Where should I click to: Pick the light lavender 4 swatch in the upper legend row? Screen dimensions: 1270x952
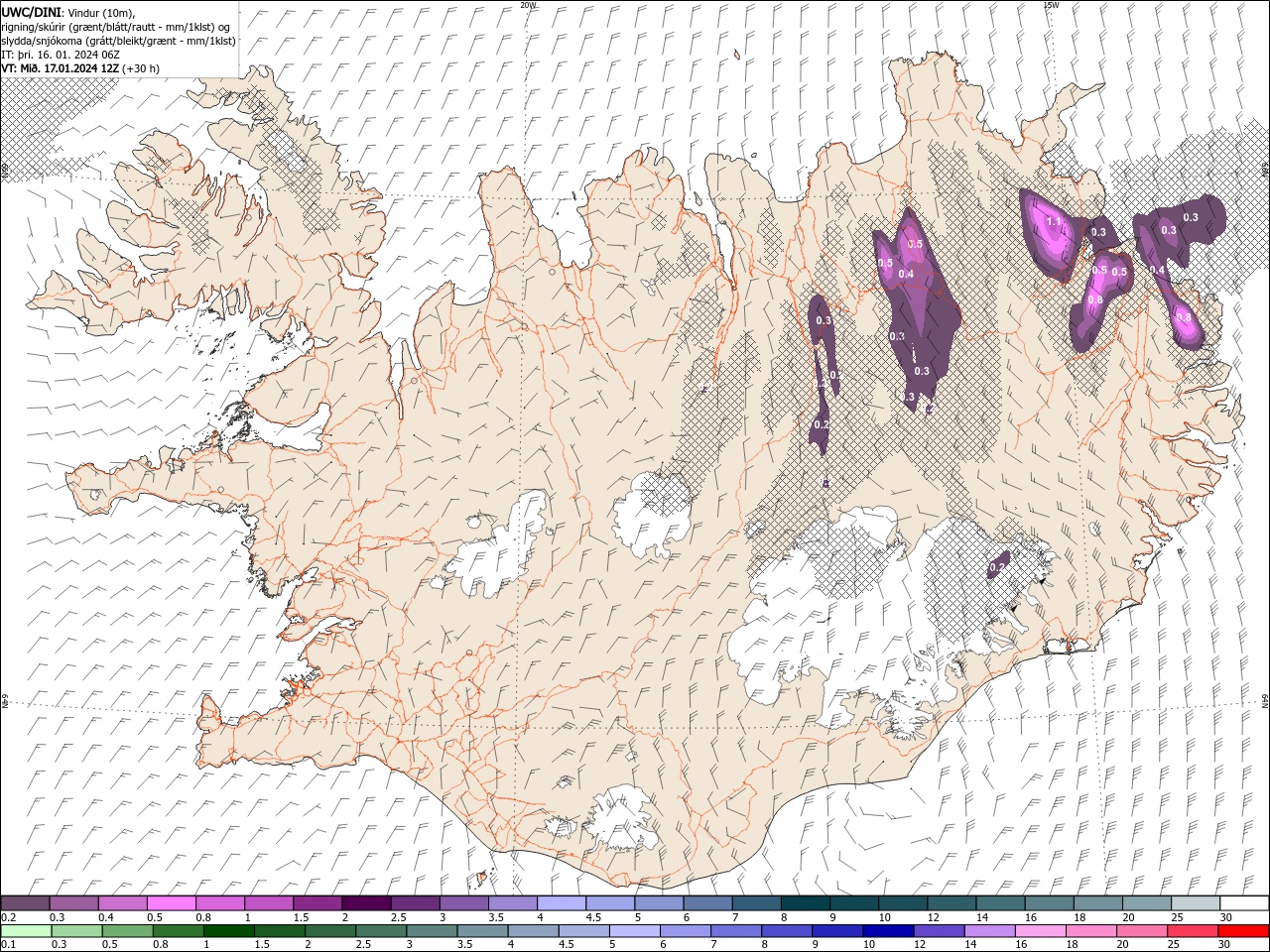(x=562, y=903)
